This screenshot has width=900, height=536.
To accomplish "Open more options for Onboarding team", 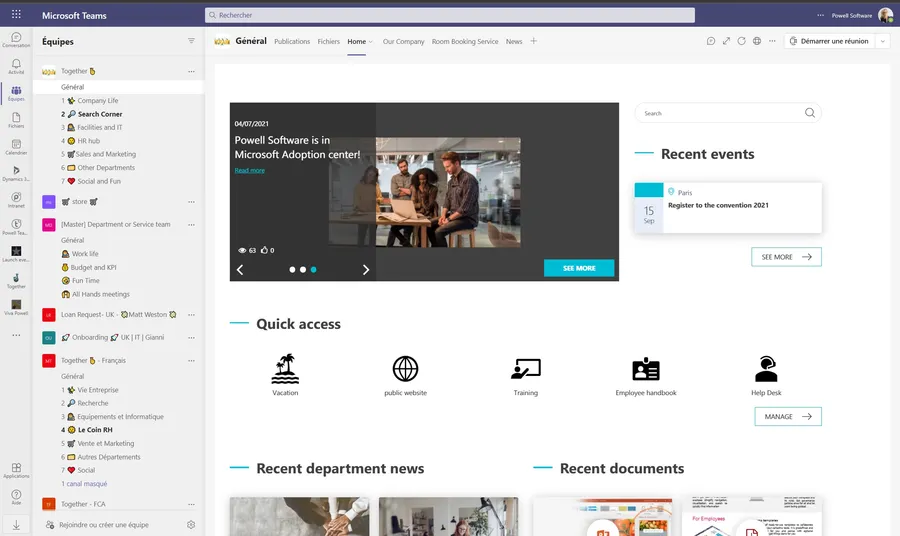I will 191,337.
